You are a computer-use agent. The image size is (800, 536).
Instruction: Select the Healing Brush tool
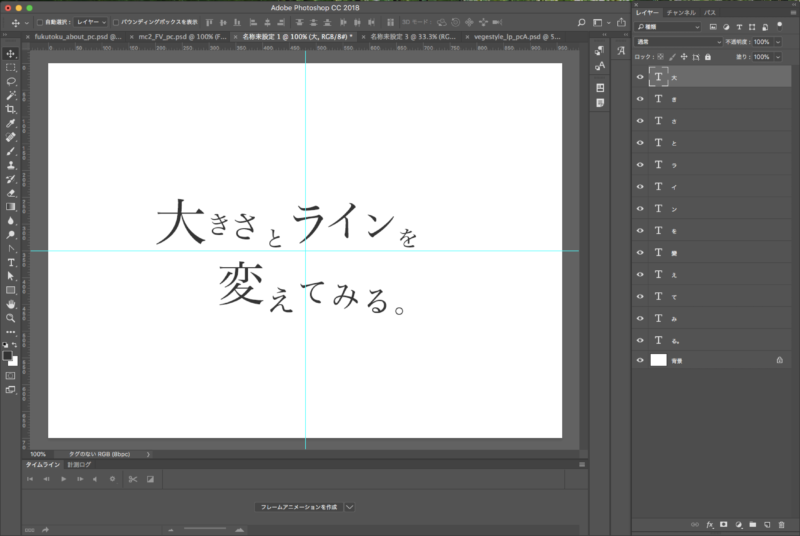(11, 137)
